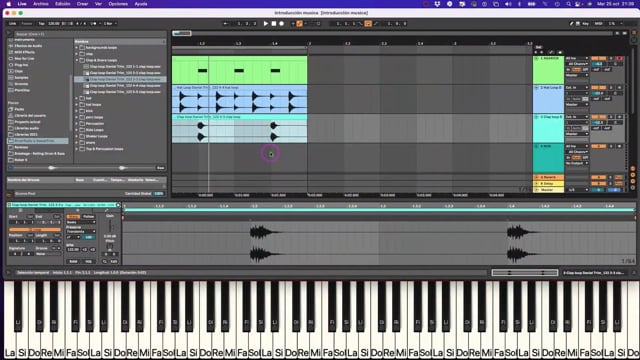Expand the Clap & Snare Loops folder
This screenshot has height=360, width=640.
[77, 60]
